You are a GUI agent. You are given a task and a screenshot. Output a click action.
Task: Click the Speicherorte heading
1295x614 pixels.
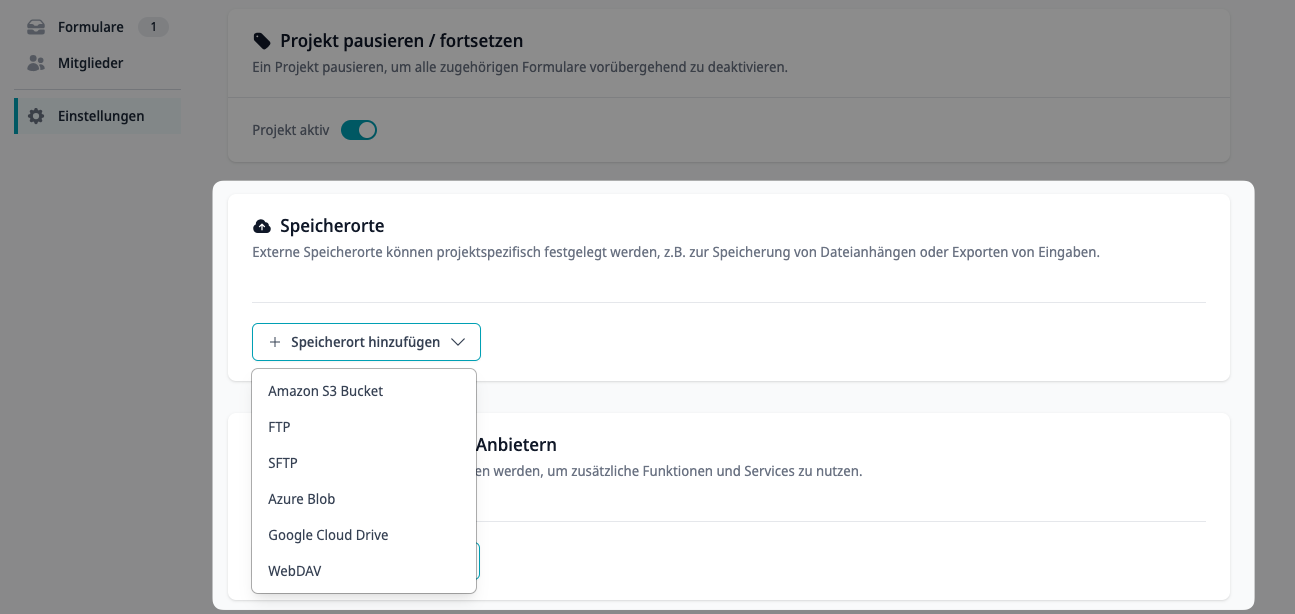pyautogui.click(x=332, y=226)
